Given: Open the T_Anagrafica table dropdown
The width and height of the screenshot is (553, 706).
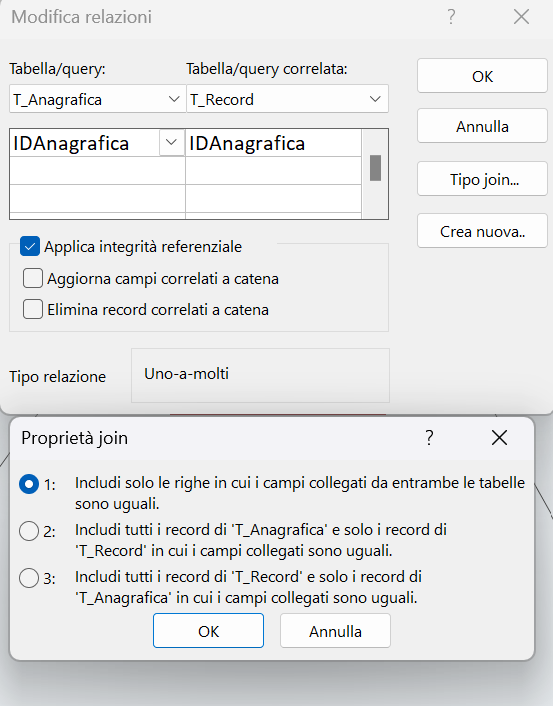Looking at the screenshot, I should pyautogui.click(x=174, y=99).
